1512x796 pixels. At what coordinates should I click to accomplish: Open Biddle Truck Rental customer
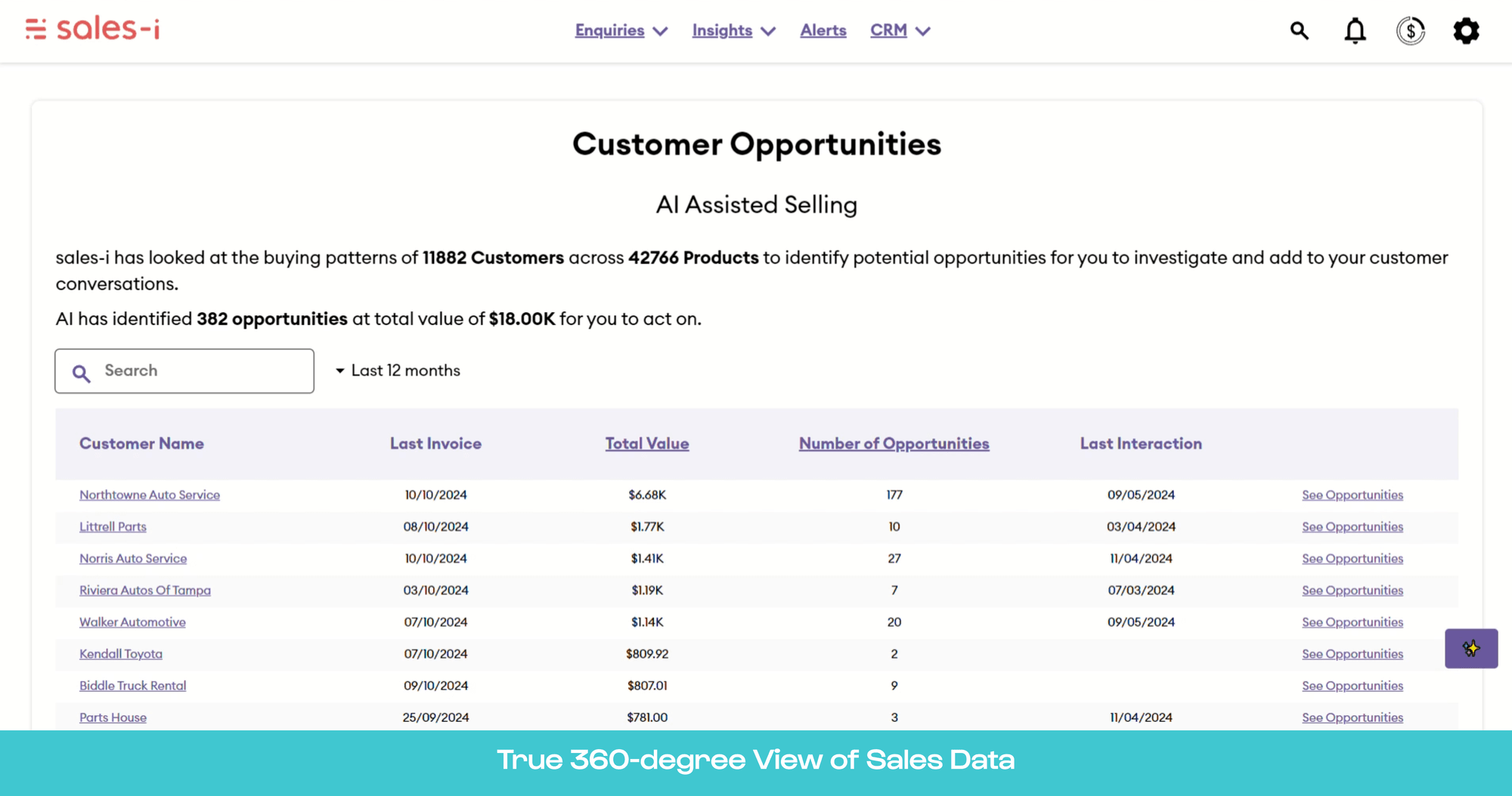(x=132, y=685)
